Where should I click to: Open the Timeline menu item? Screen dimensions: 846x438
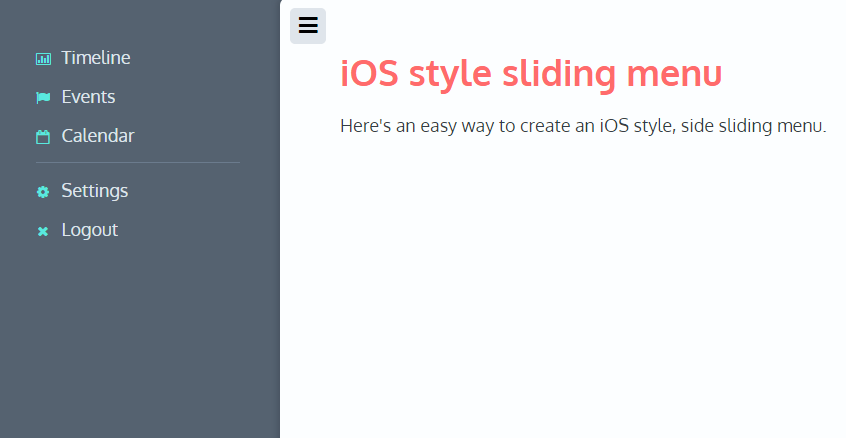coord(95,58)
